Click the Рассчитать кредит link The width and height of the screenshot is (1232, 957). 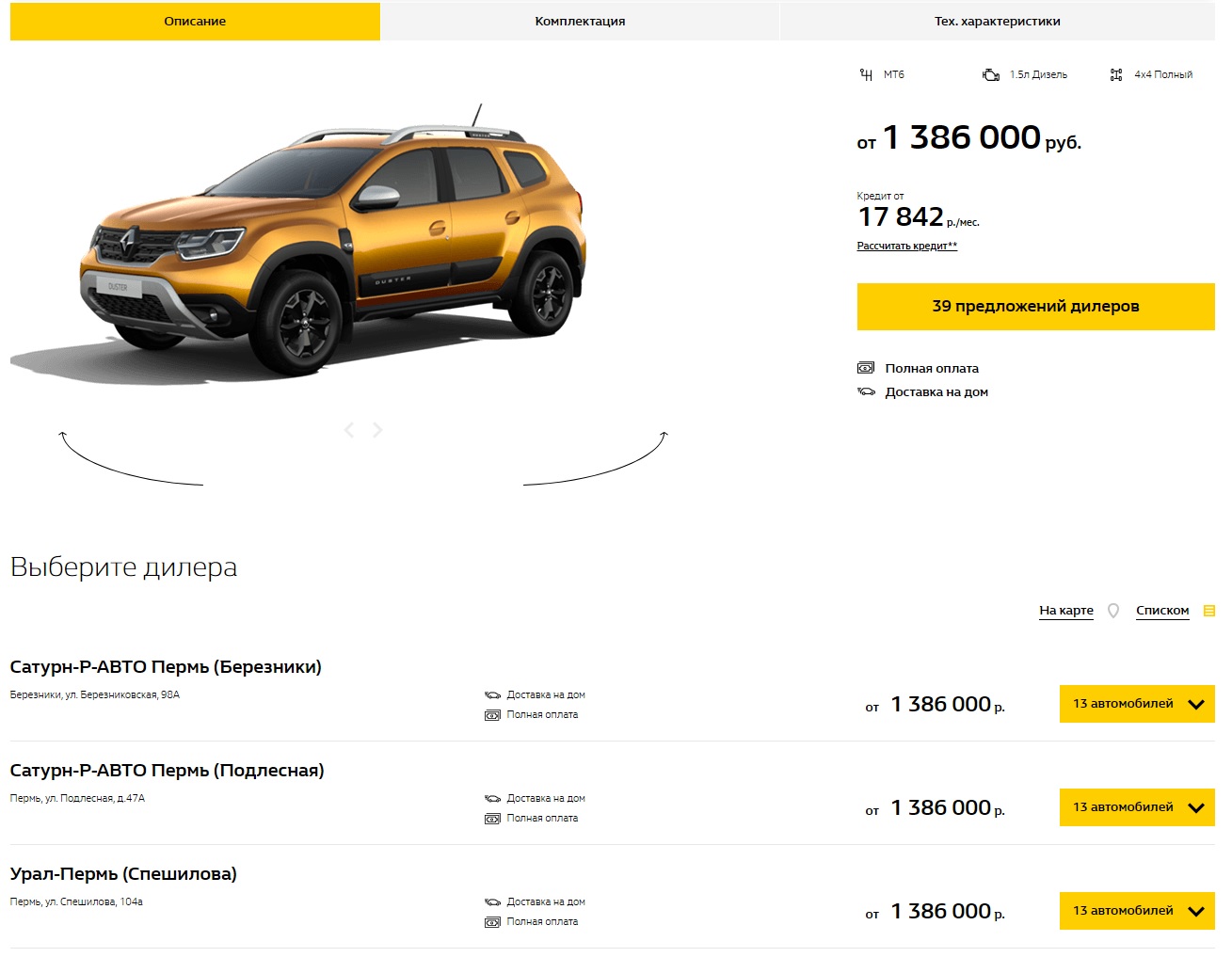[x=906, y=246]
